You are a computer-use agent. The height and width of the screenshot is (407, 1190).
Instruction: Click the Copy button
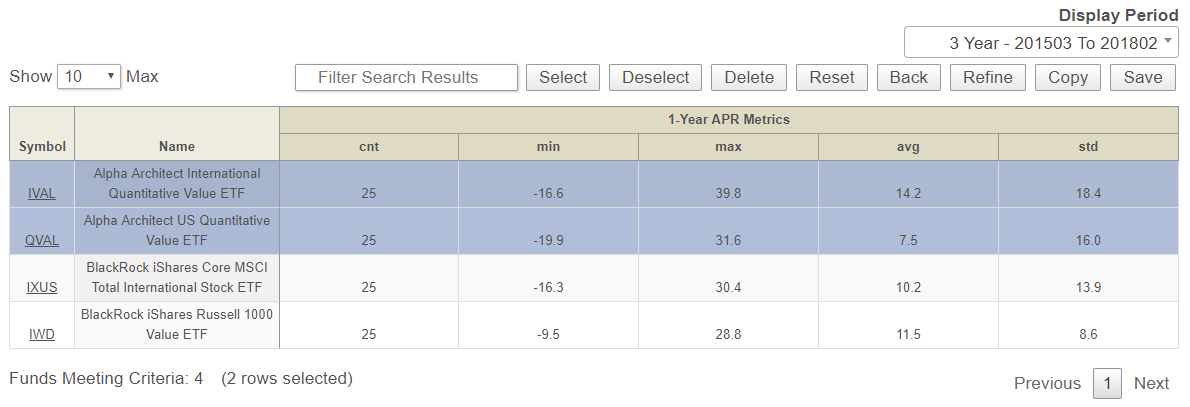tap(1067, 77)
